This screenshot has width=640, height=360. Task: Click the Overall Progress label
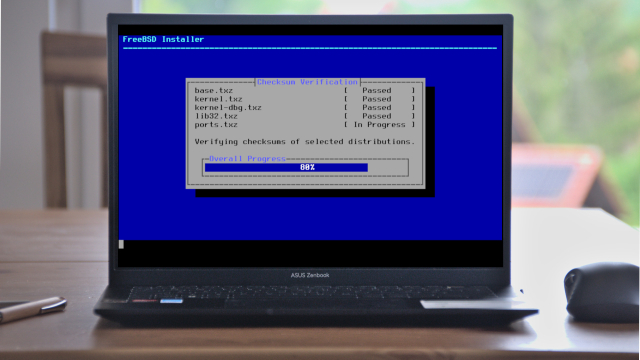pyautogui.click(x=247, y=159)
